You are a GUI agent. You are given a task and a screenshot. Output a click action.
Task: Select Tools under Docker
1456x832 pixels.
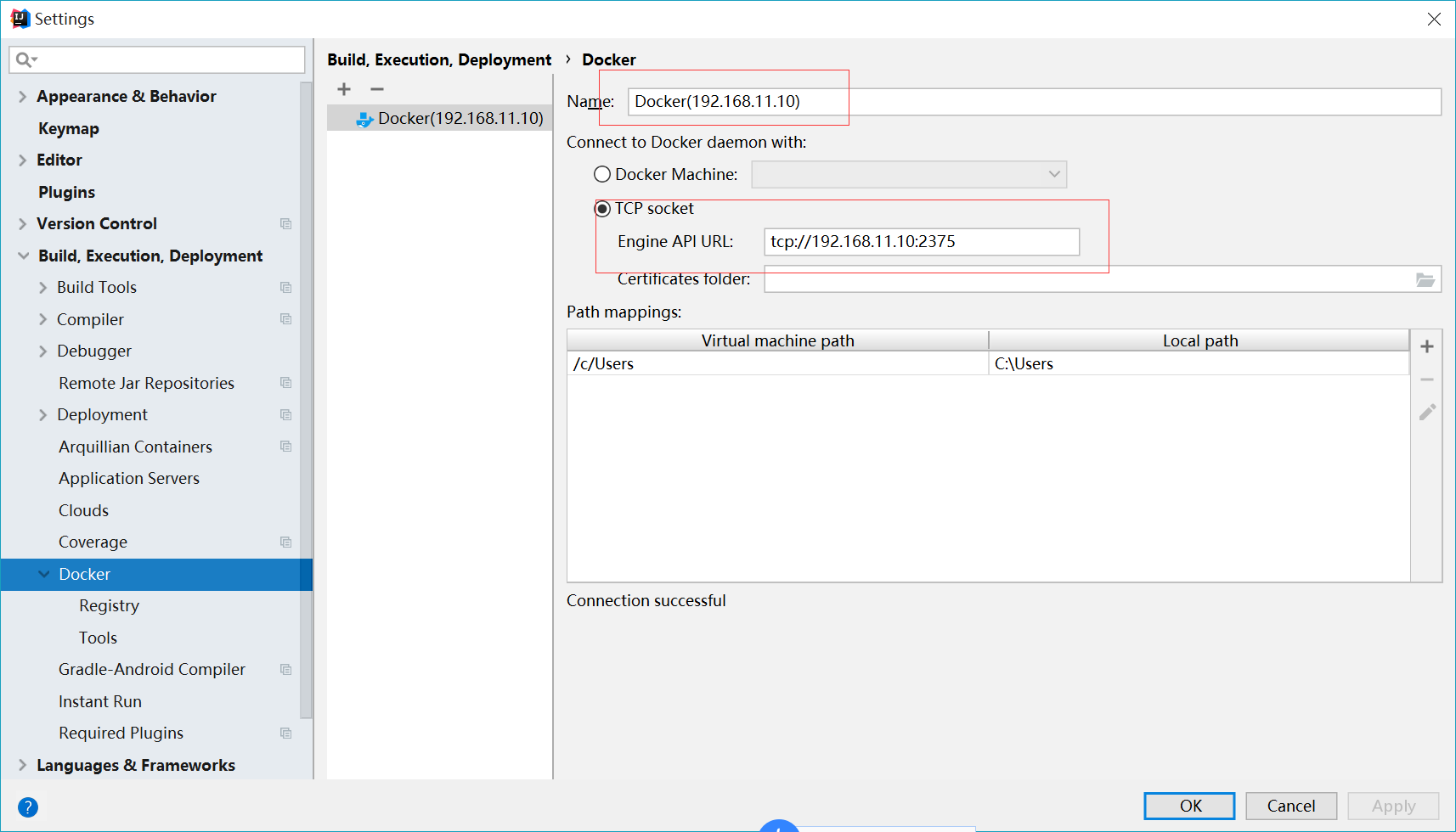[98, 638]
